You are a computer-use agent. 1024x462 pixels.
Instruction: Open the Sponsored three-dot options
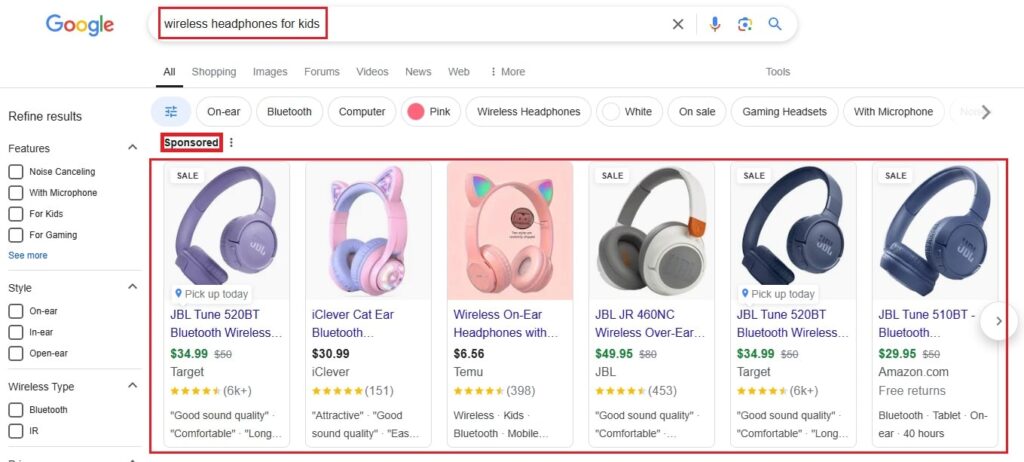point(231,143)
